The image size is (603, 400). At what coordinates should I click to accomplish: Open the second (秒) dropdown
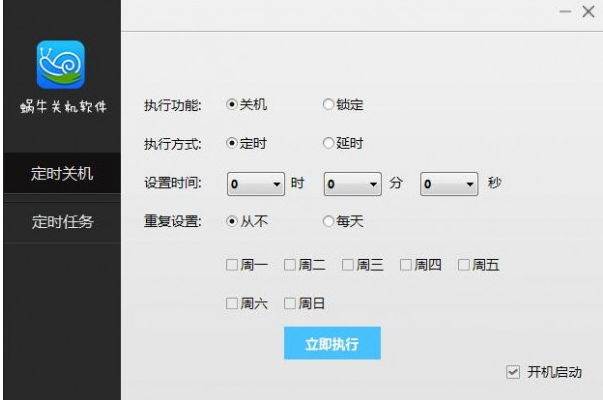pos(449,184)
